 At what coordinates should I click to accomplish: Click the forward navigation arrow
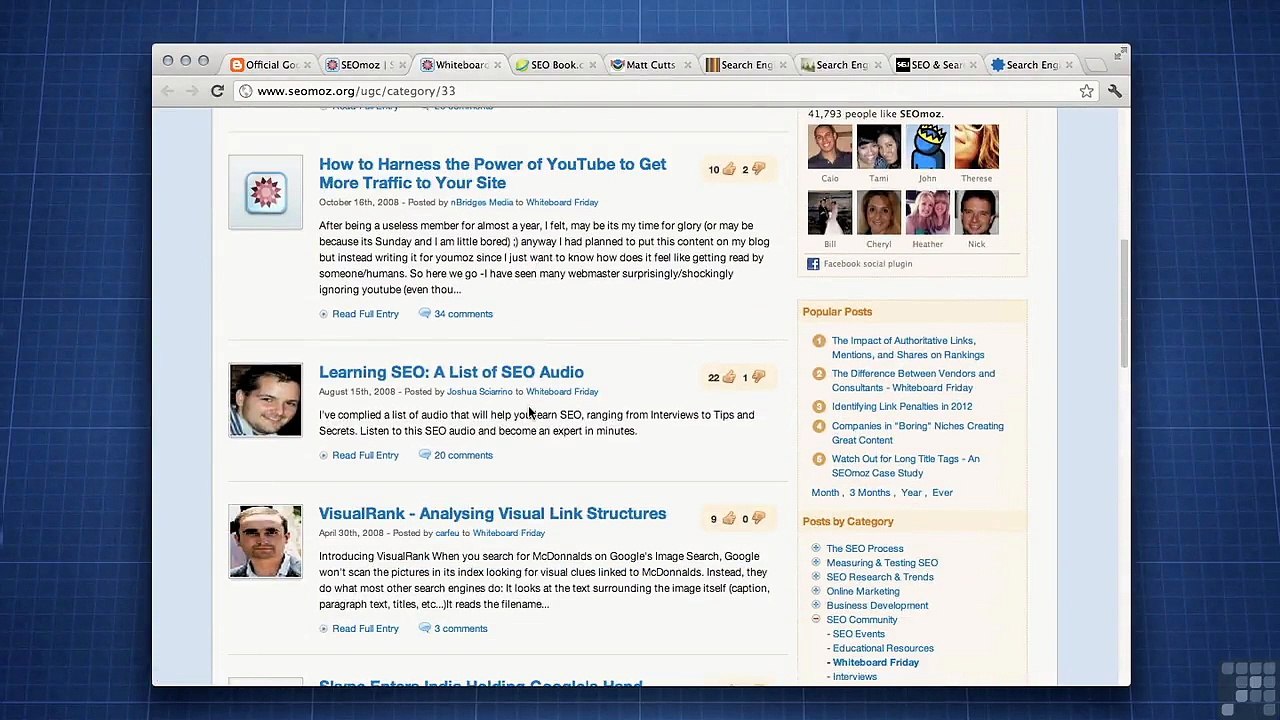tap(191, 91)
